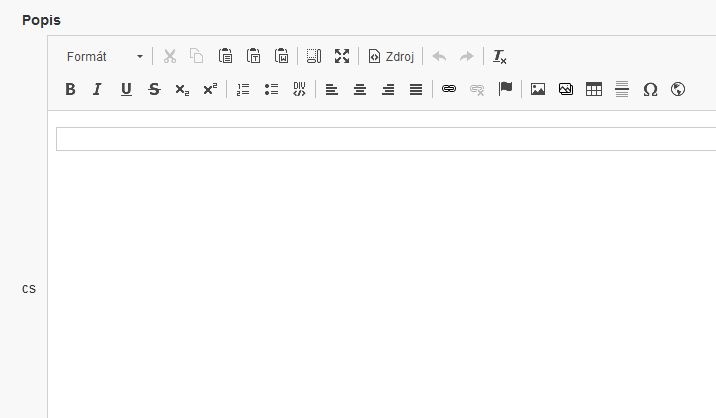This screenshot has height=418, width=716.
Task: Insert special character with Omega icon
Action: [650, 89]
